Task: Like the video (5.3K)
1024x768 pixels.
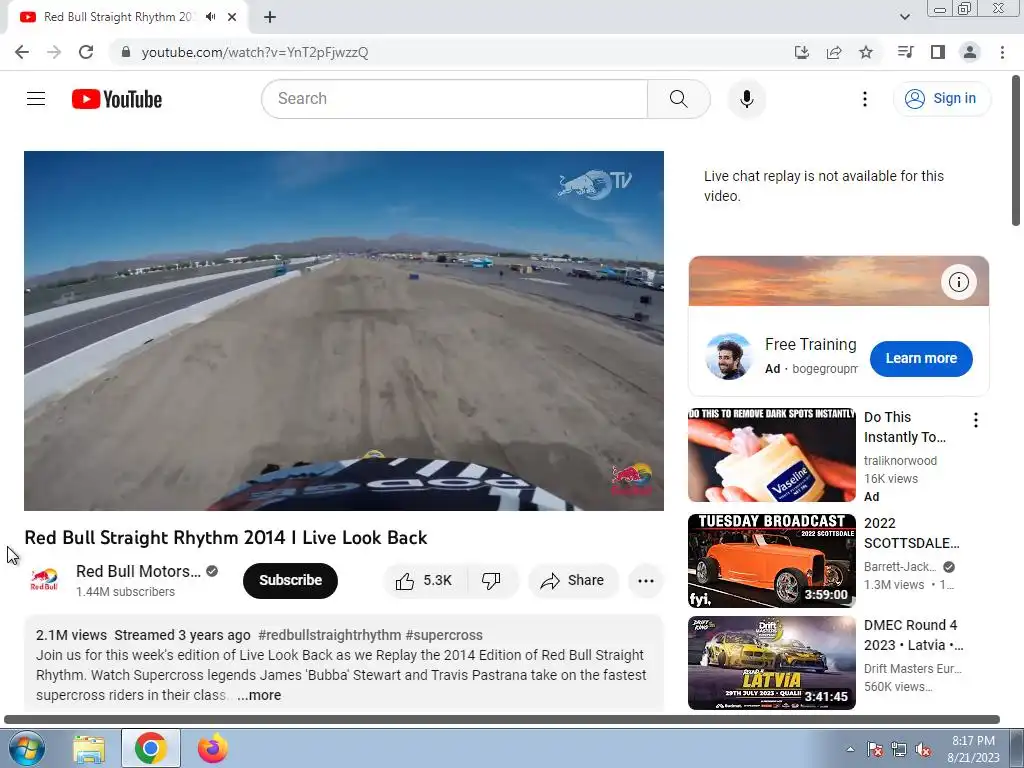Action: (424, 581)
